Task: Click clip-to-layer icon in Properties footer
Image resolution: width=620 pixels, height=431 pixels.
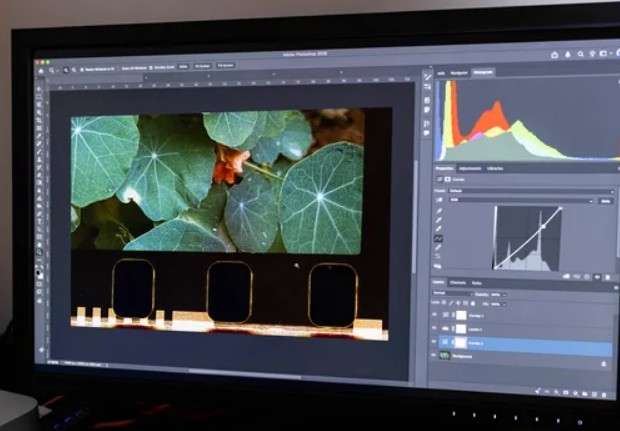Action: 567,276
